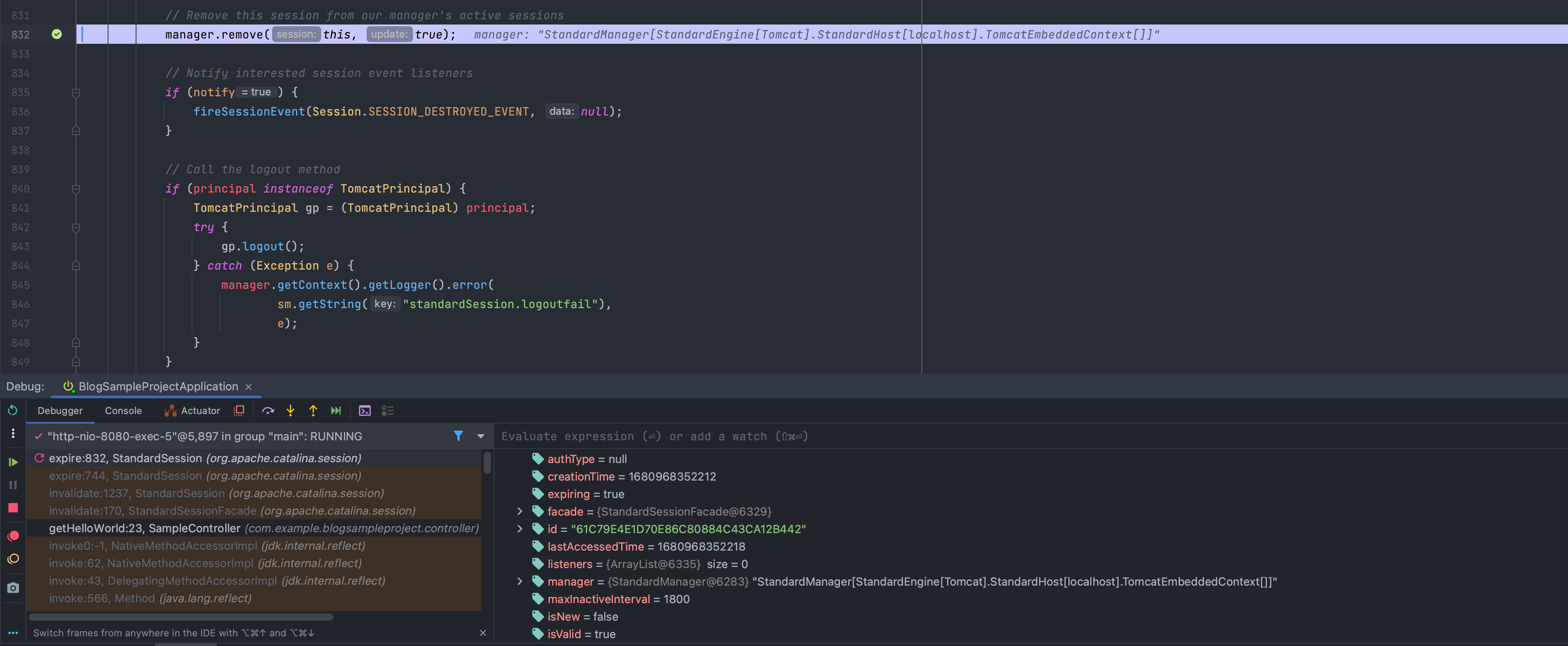Toggle Mute Breakpoints icon
1568x646 pixels.
tap(13, 559)
